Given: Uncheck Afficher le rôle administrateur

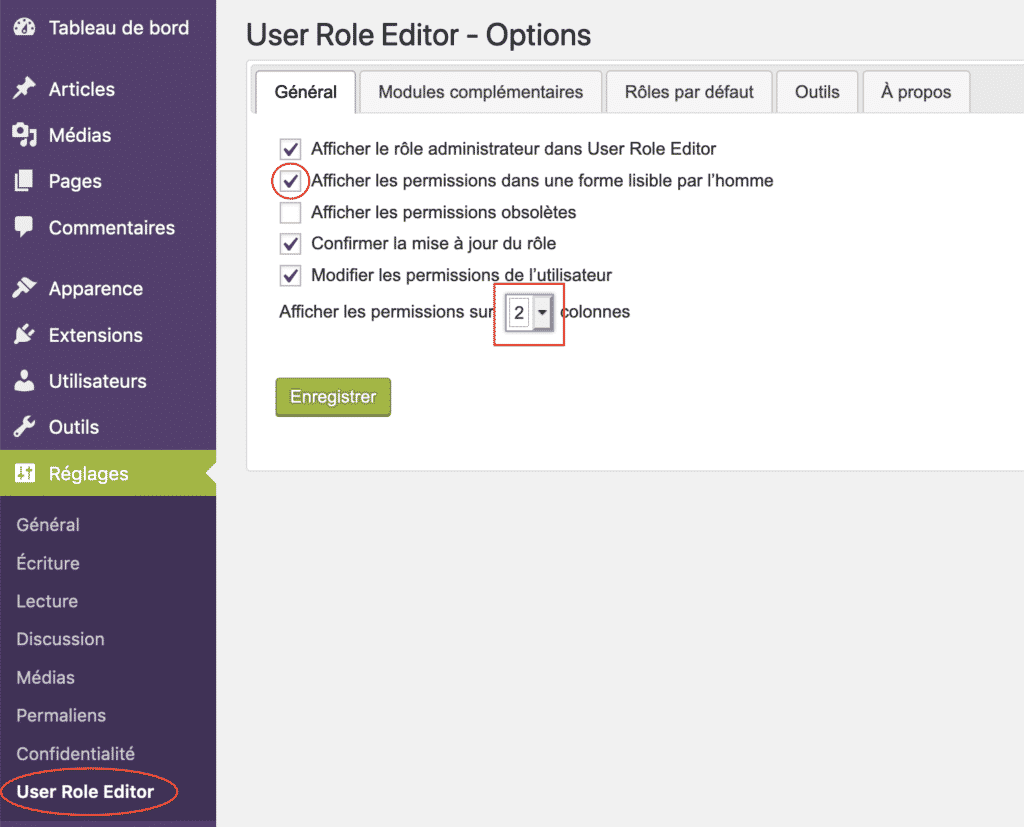Looking at the screenshot, I should click(290, 148).
